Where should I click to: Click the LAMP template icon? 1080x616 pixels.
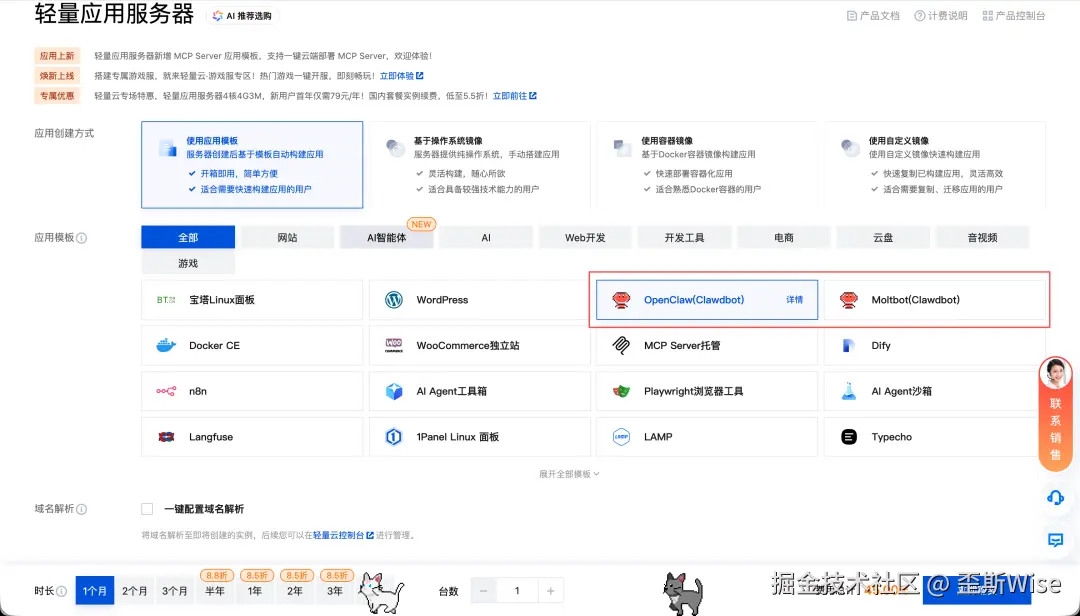621,437
